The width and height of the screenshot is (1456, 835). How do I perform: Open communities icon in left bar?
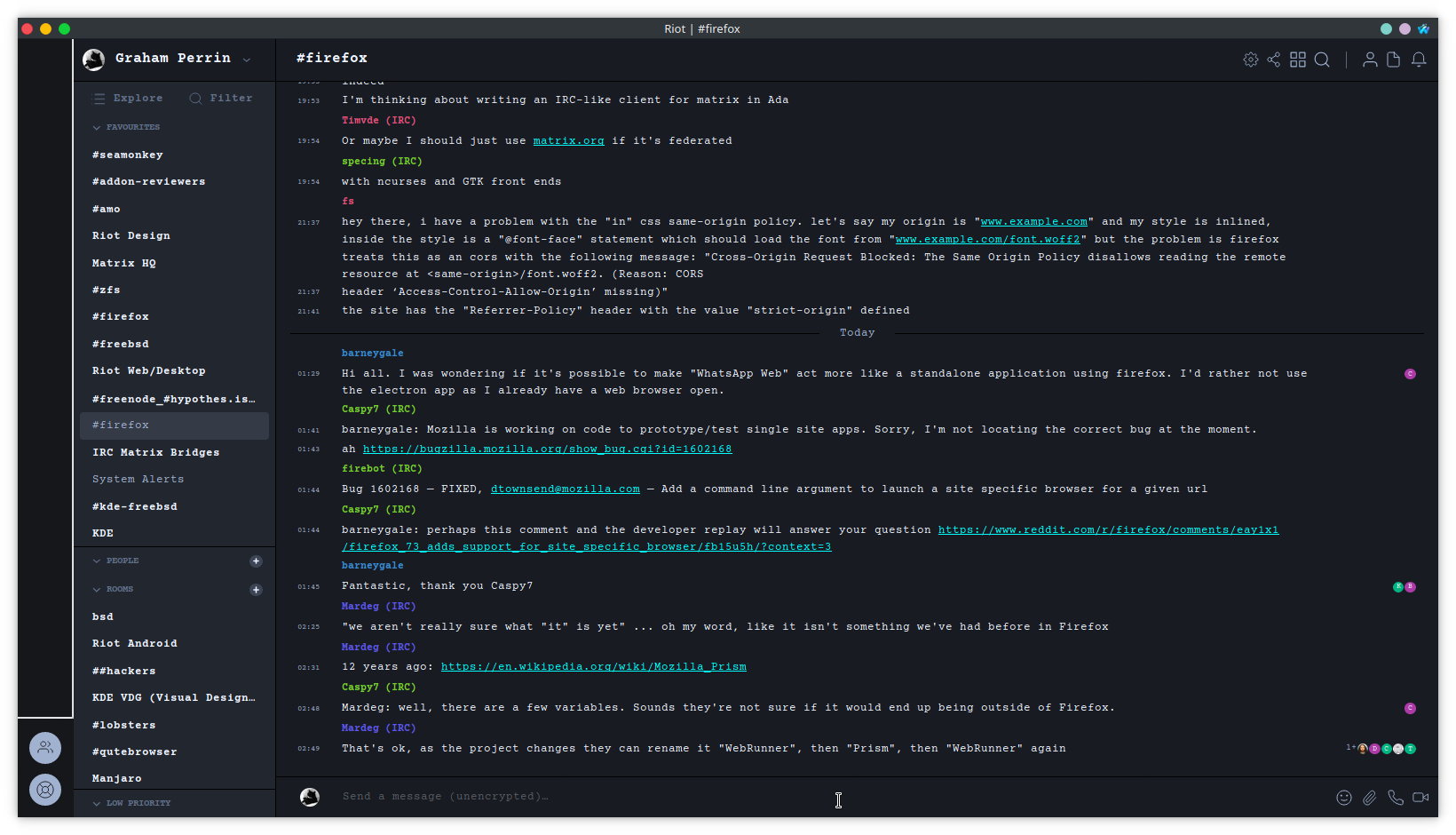click(x=45, y=748)
